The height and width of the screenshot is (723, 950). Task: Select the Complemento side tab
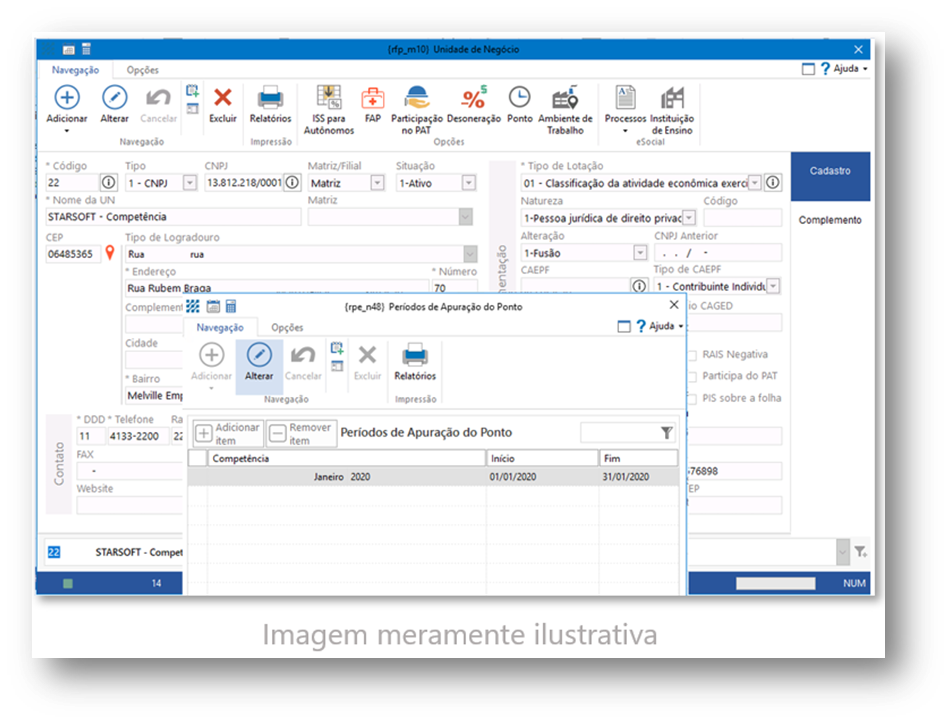(x=829, y=220)
